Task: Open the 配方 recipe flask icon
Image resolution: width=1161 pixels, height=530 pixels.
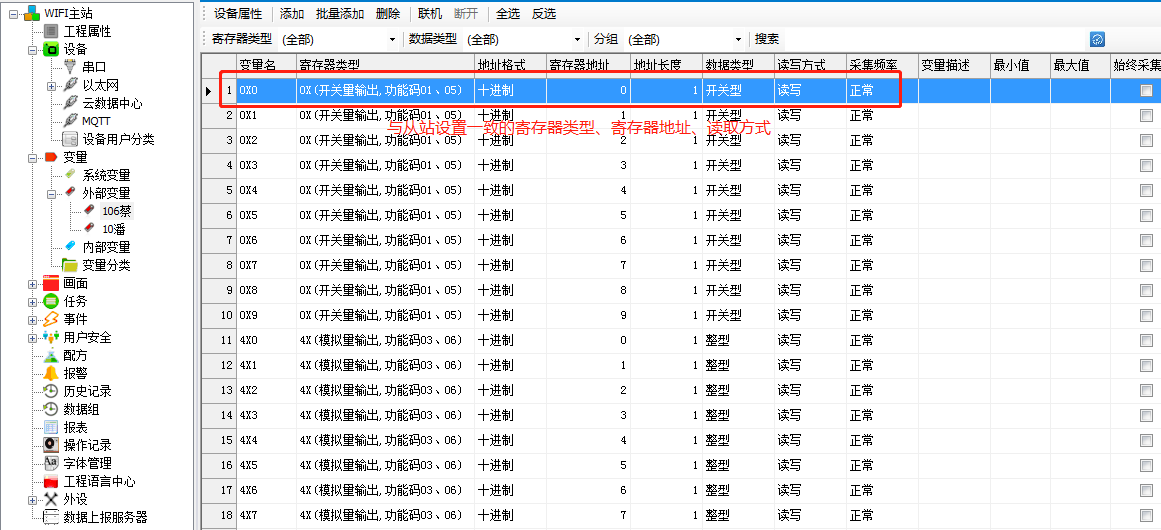Action: (50, 355)
